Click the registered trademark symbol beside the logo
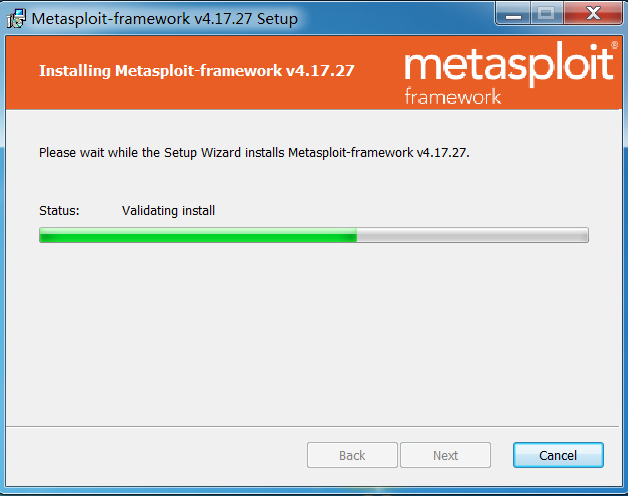 [x=614, y=45]
